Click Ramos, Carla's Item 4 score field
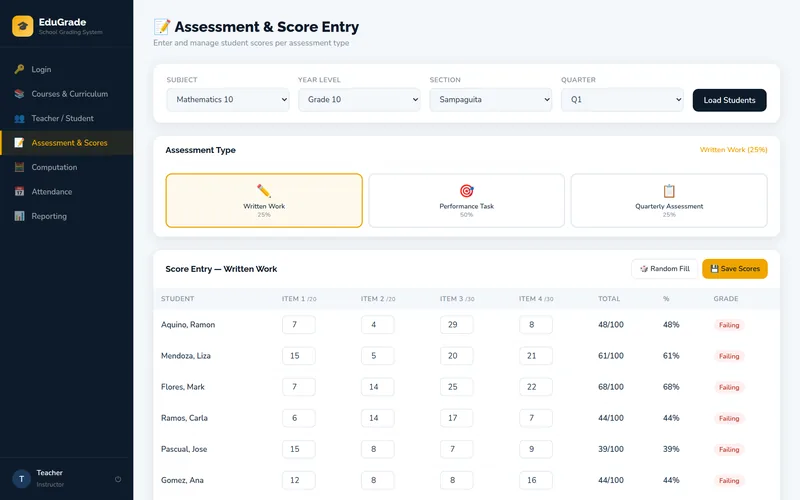This screenshot has height=500, width=800. tap(536, 418)
